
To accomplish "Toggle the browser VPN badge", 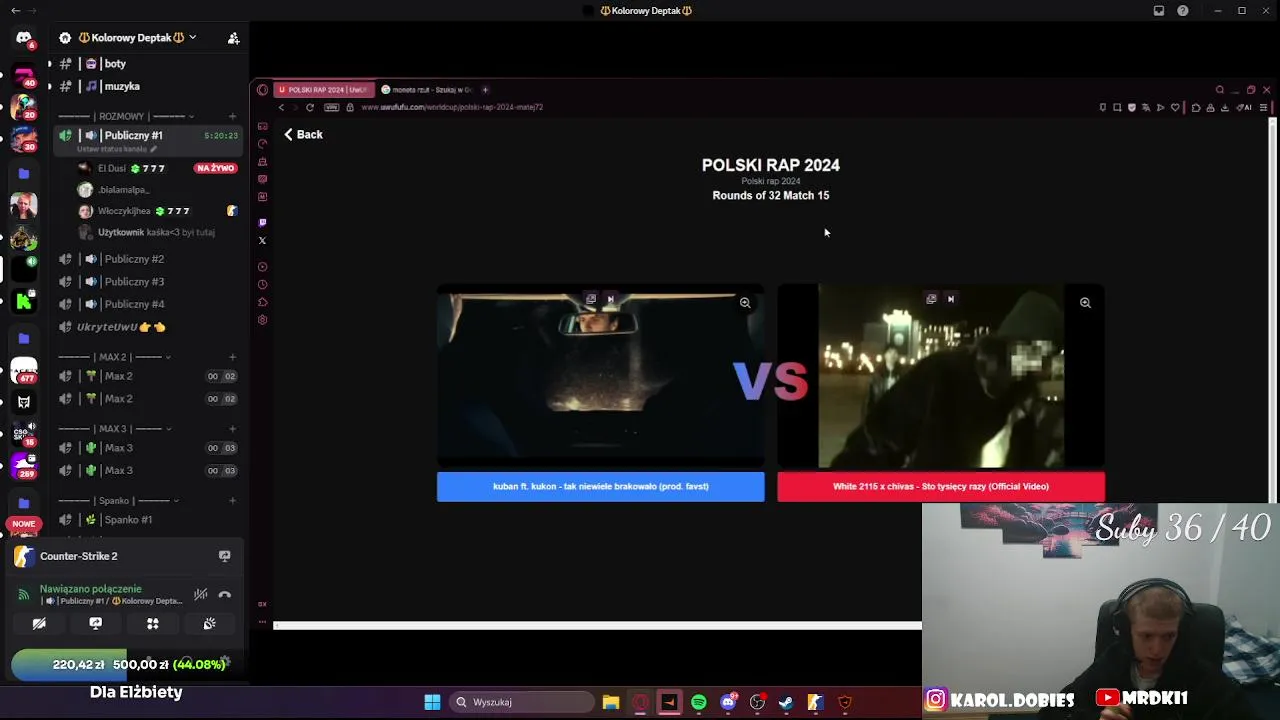I will click(331, 107).
